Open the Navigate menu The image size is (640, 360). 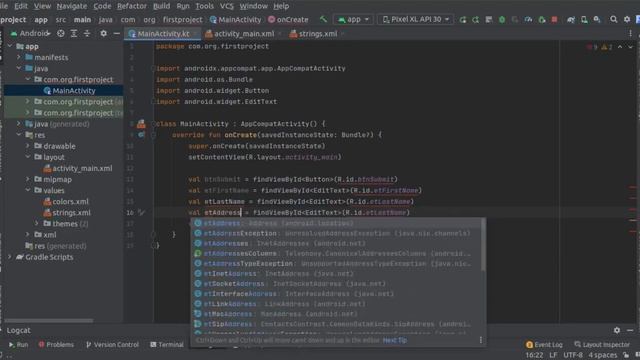point(72,6)
